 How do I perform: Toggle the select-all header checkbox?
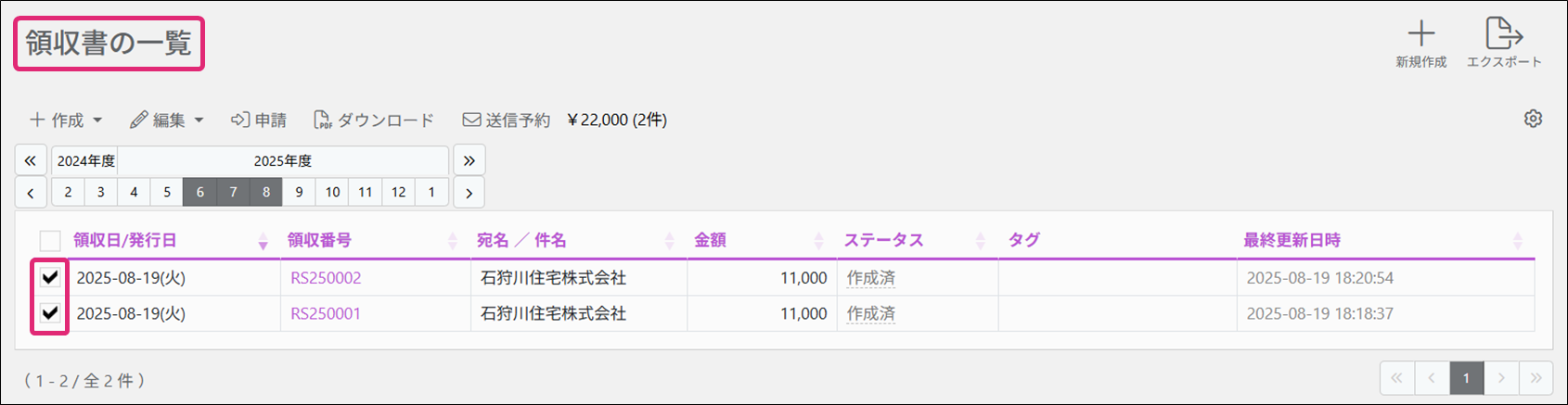pos(50,241)
